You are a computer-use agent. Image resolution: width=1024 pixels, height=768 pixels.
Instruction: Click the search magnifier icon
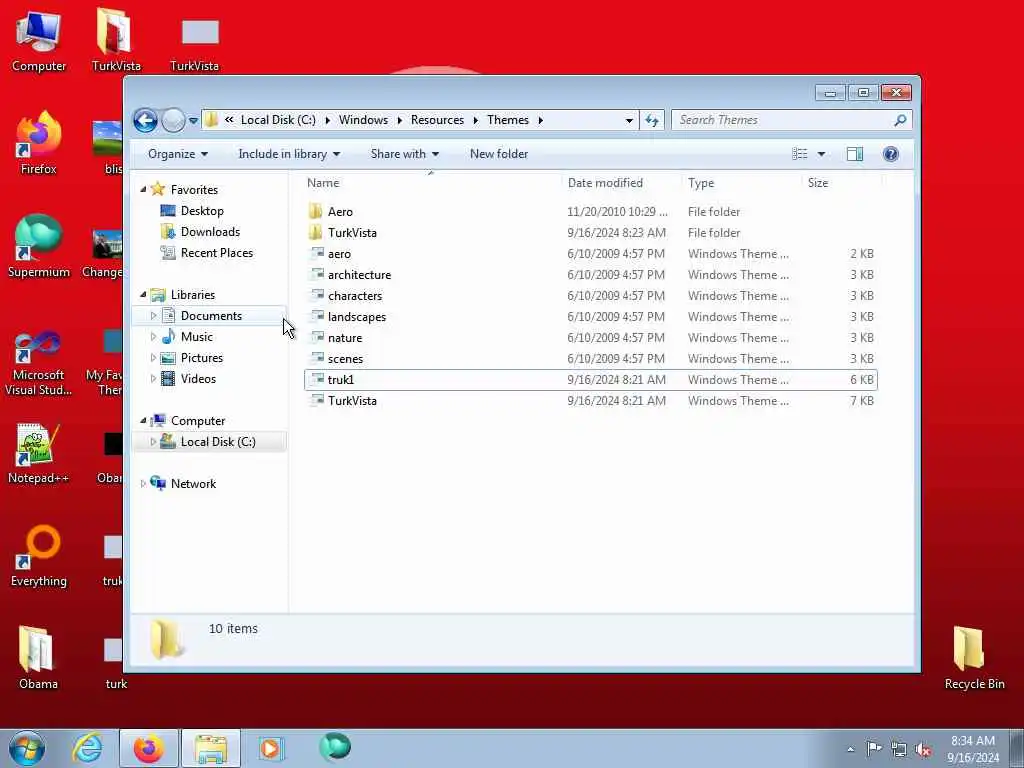900,120
